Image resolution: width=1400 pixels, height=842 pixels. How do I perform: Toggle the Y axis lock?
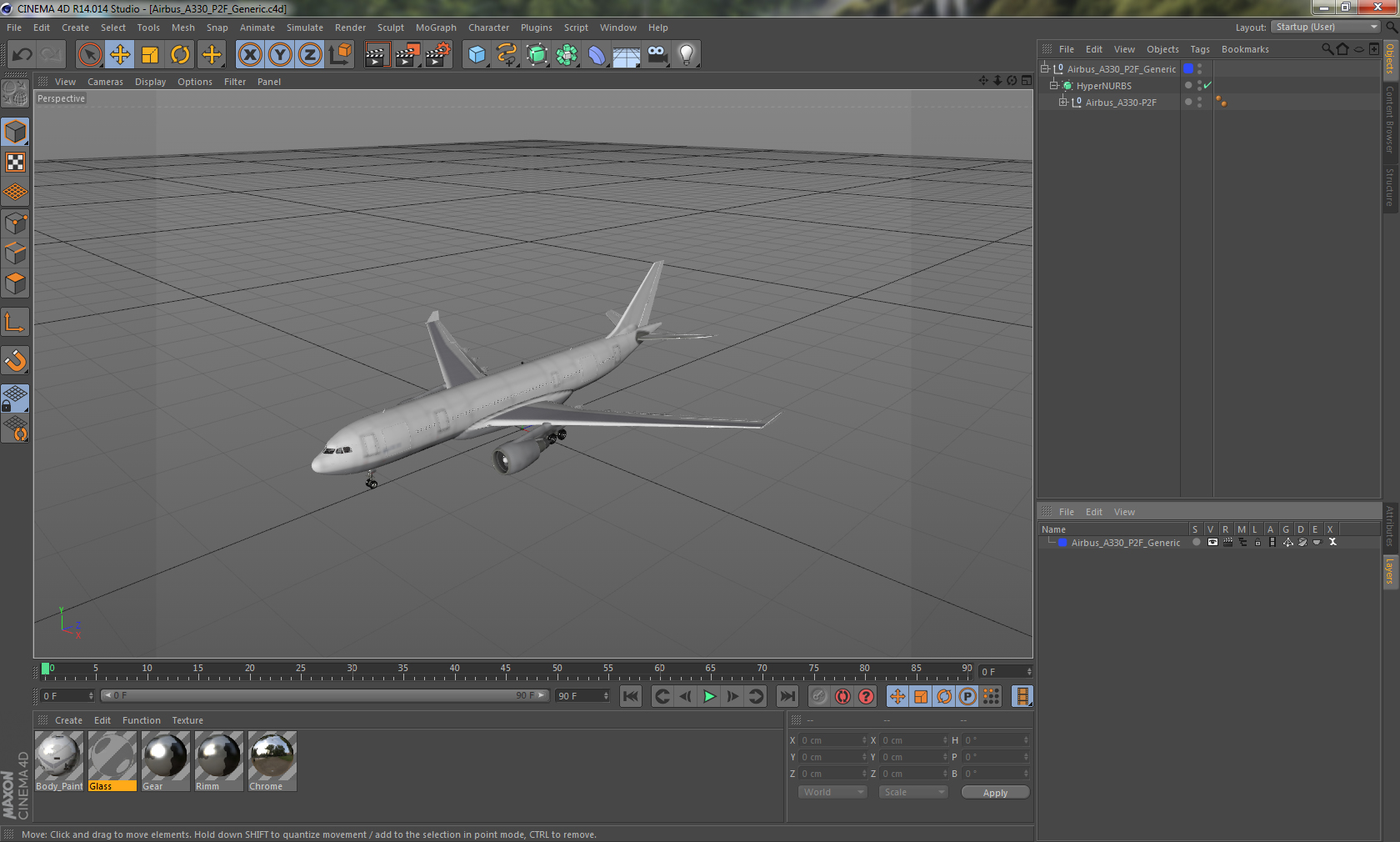(280, 55)
